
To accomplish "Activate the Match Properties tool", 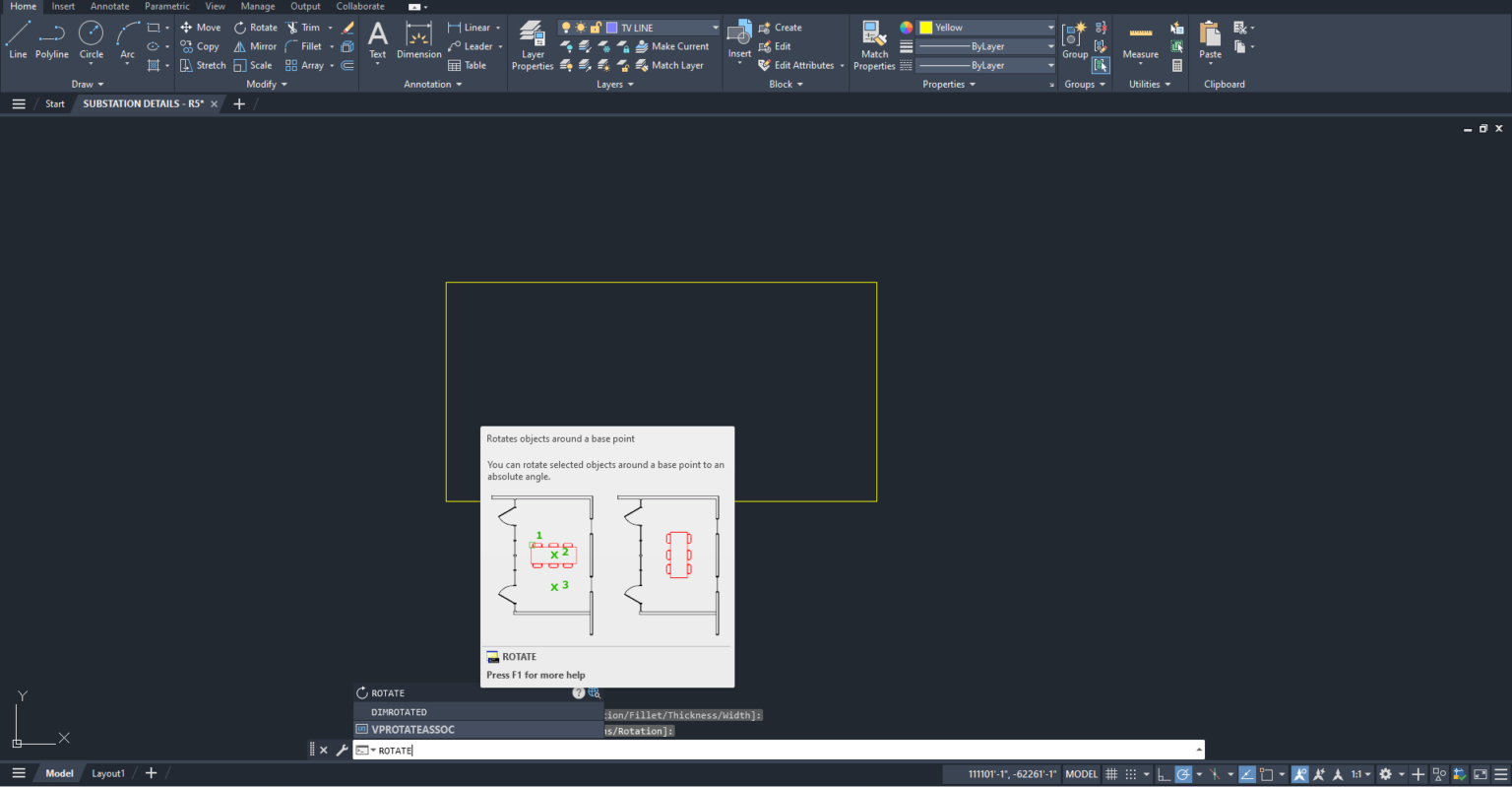I will pyautogui.click(x=873, y=43).
